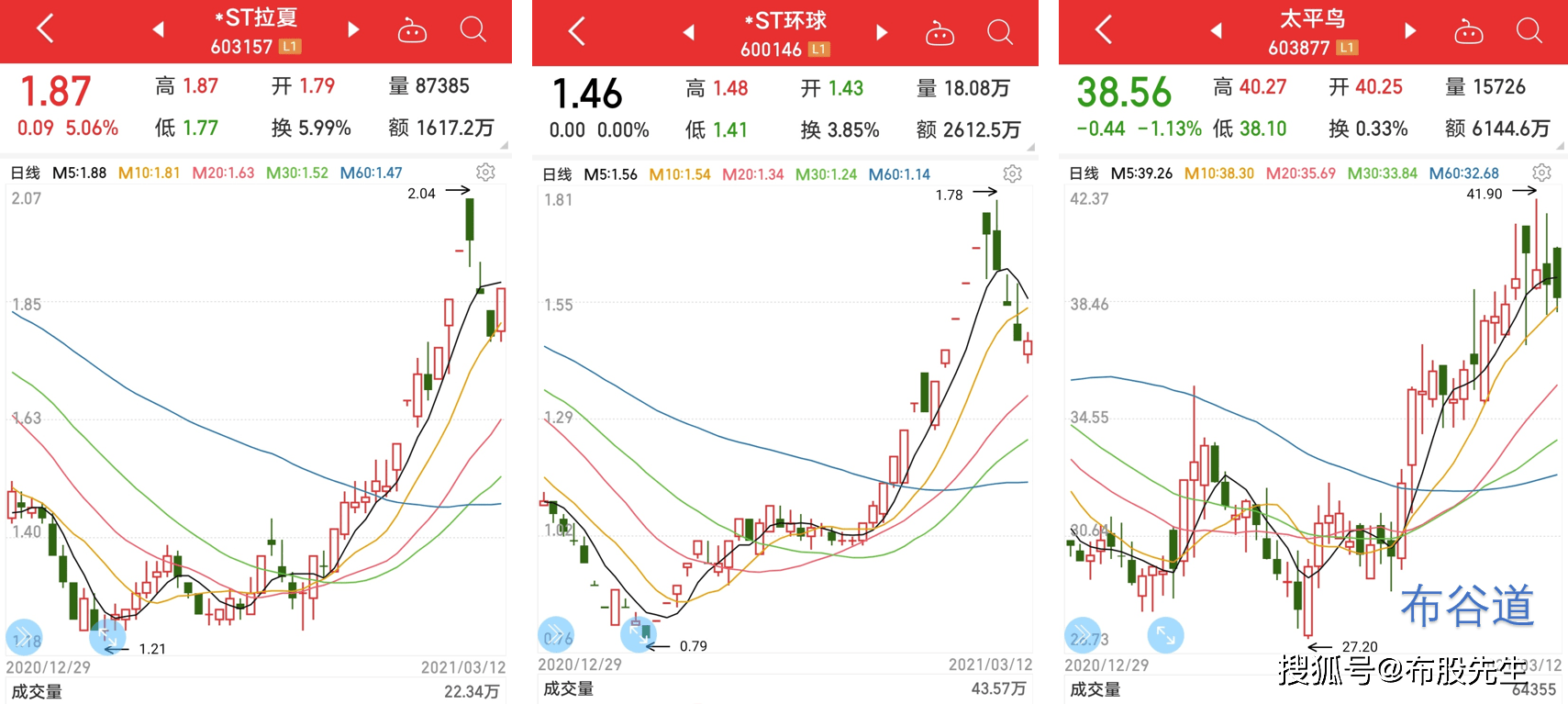Open 成交量 indicator under 太平鸟 chart

[x=1095, y=689]
